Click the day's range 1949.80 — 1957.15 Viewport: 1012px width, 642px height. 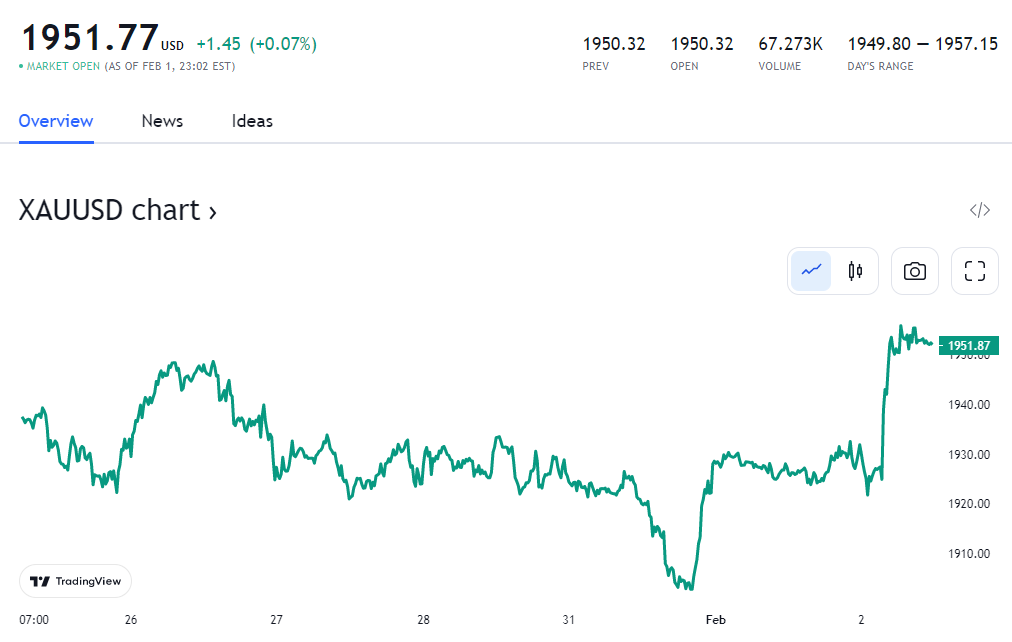[922, 44]
